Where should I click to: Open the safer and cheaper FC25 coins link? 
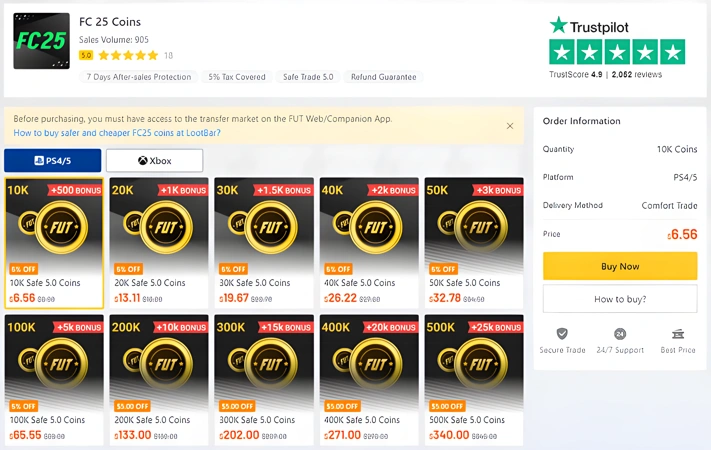(x=117, y=132)
